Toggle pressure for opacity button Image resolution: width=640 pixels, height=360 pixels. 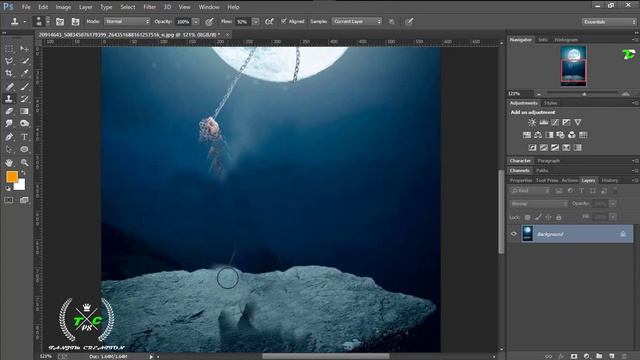[209, 22]
